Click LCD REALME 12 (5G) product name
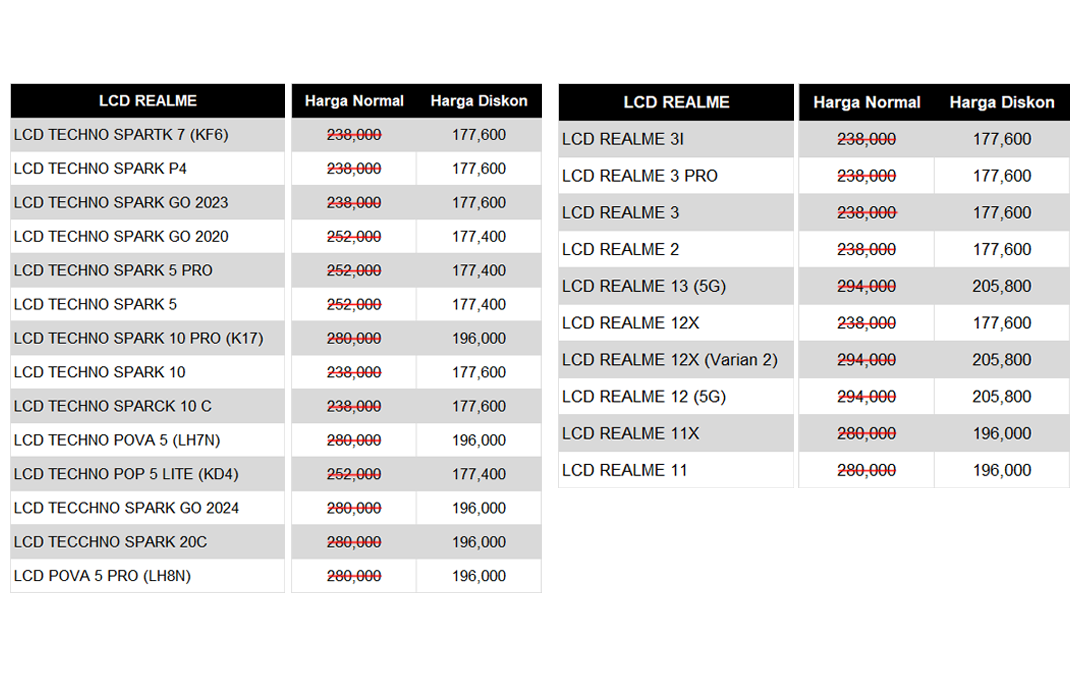The image size is (1080, 675). tap(644, 397)
